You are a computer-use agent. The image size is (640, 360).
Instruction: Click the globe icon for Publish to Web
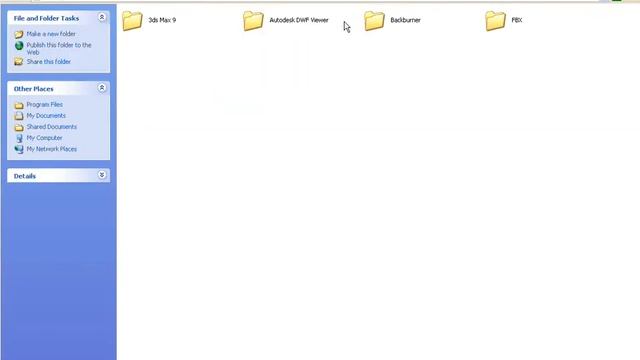pyautogui.click(x=19, y=46)
